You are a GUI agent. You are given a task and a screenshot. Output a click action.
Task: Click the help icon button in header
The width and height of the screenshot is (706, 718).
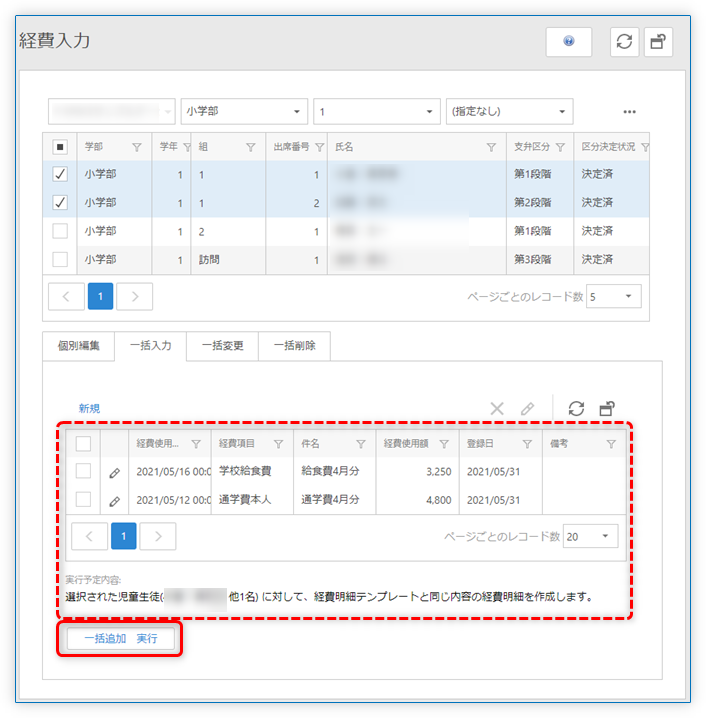click(x=568, y=42)
